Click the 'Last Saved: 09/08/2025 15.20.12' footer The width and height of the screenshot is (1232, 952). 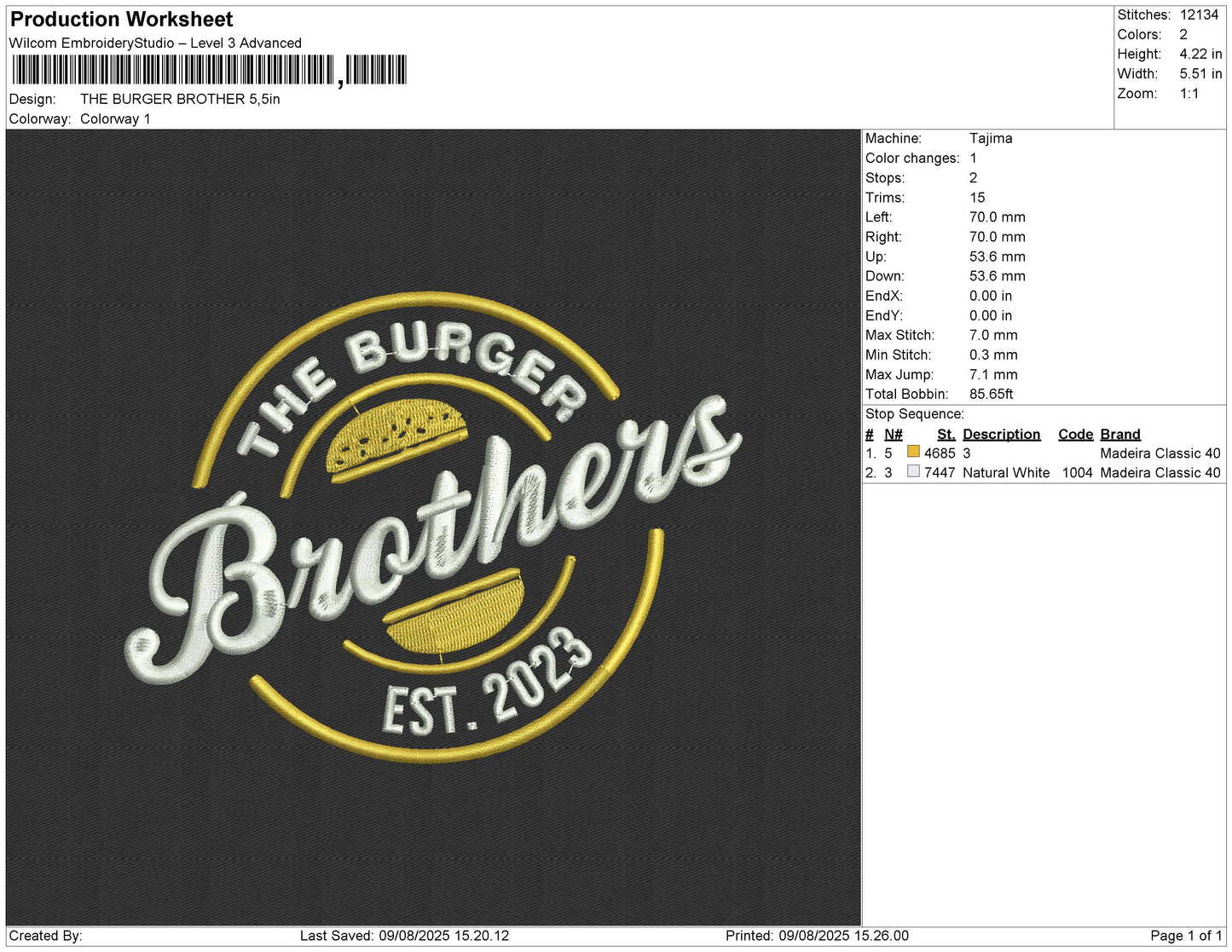[x=404, y=936]
